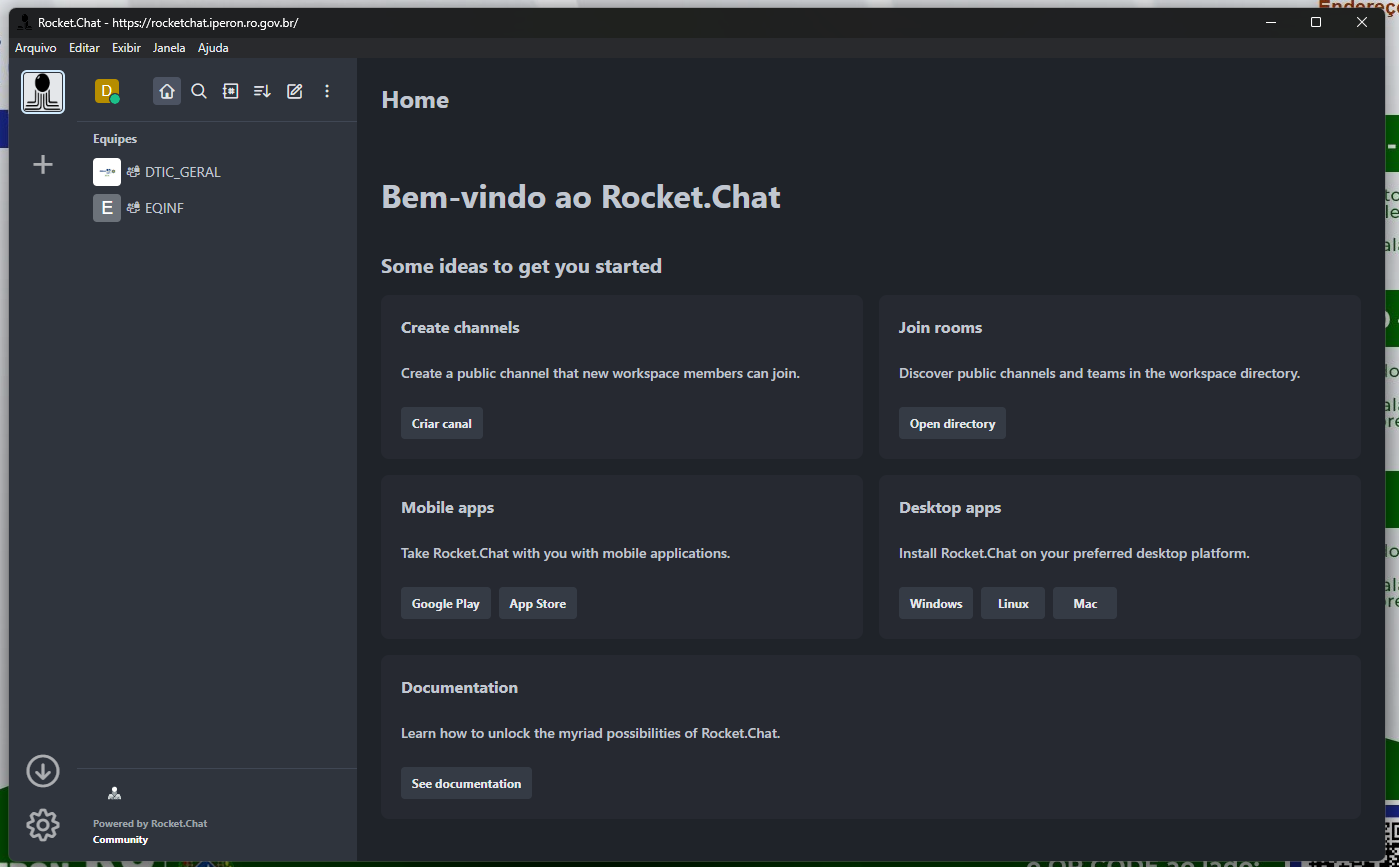This screenshot has height=867, width=1399.
Task: Open the downloads arrow icon
Action: [43, 771]
